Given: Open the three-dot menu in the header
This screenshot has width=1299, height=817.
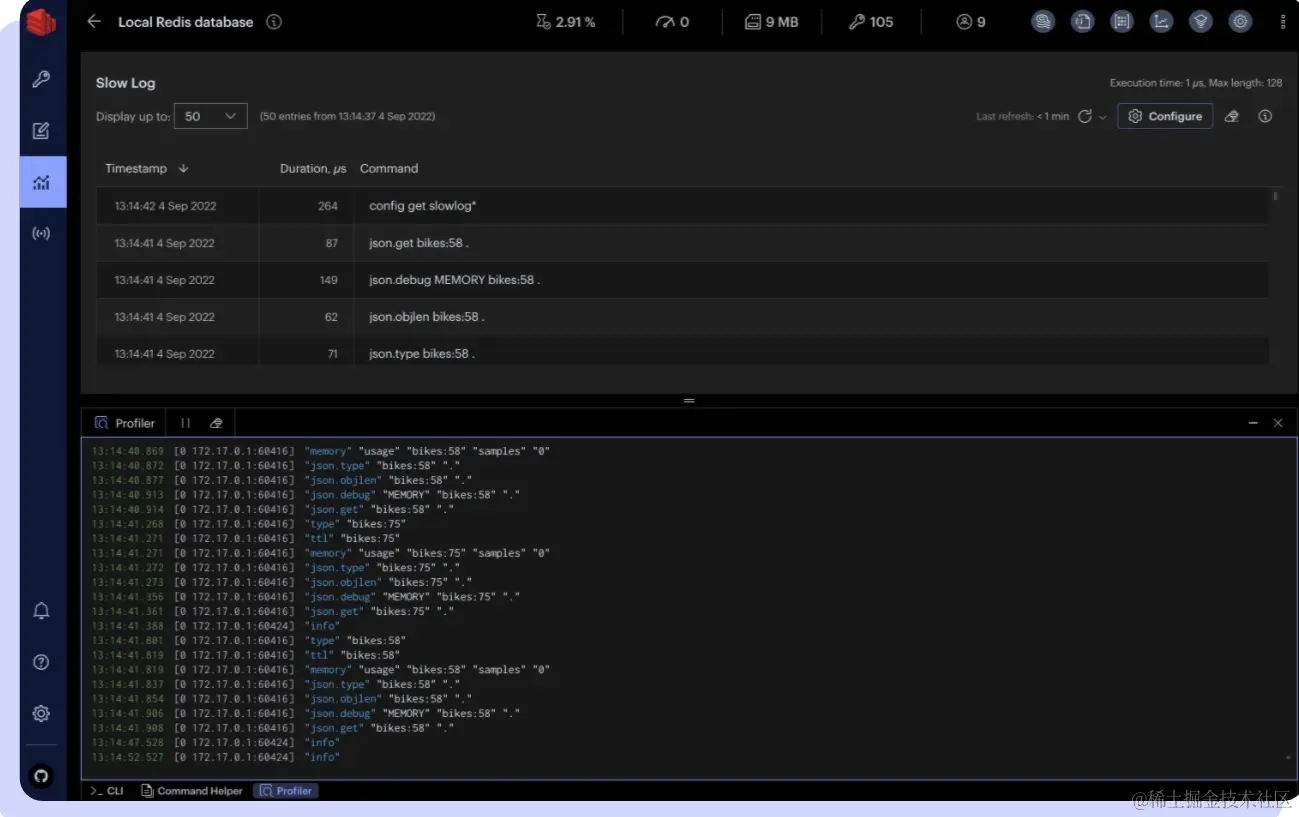Looking at the screenshot, I should pyautogui.click(x=1283, y=22).
